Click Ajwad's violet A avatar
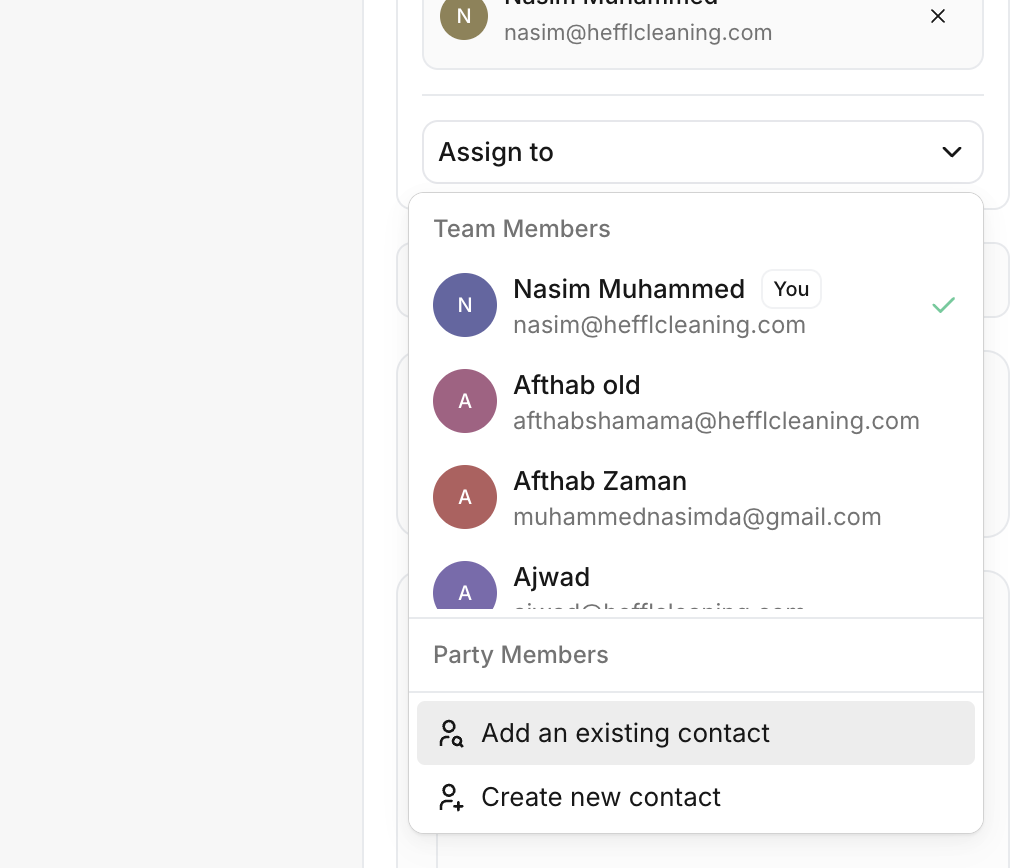1026x868 pixels. pyautogui.click(x=465, y=588)
